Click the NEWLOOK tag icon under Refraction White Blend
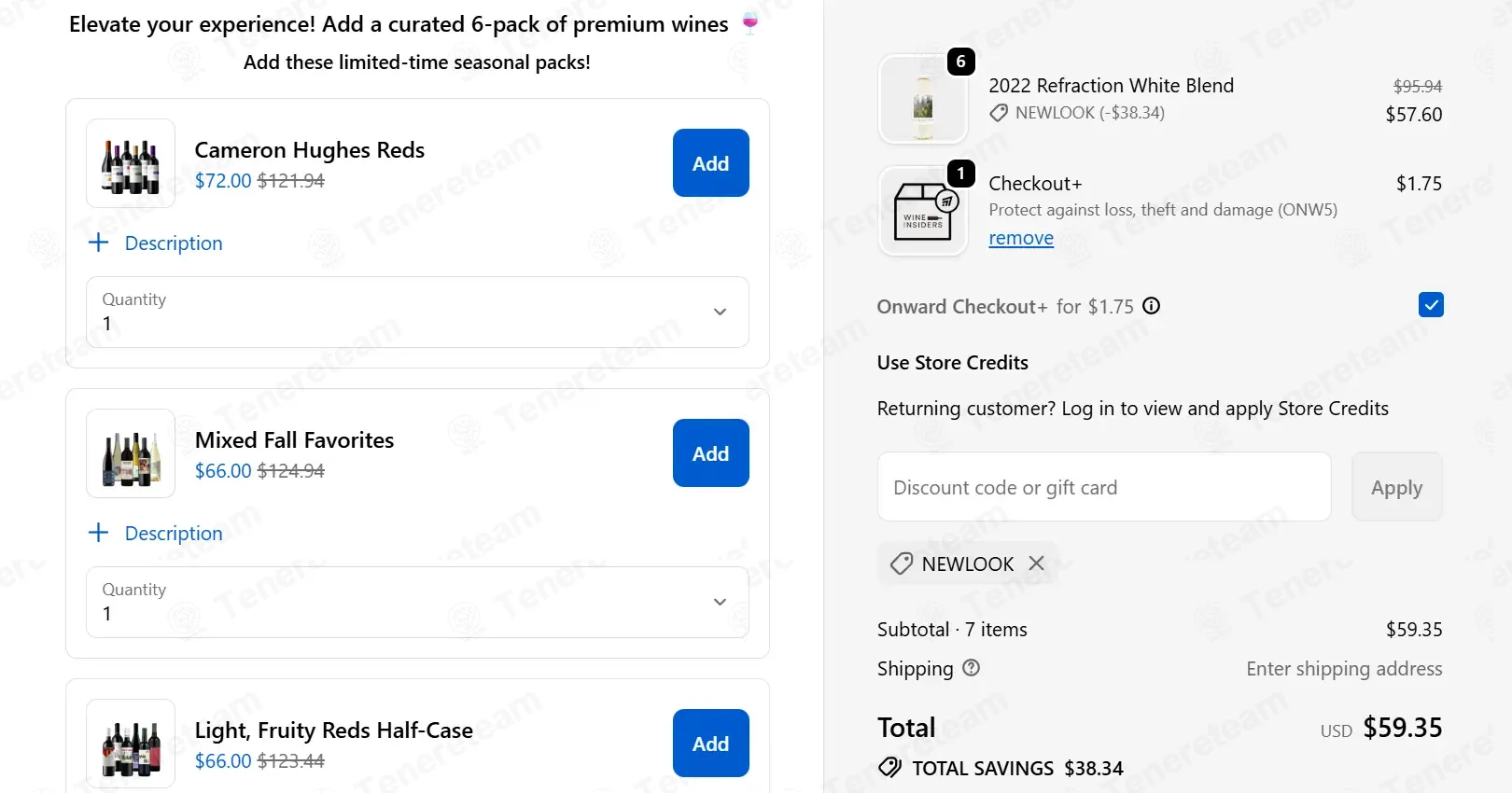 click(x=999, y=113)
